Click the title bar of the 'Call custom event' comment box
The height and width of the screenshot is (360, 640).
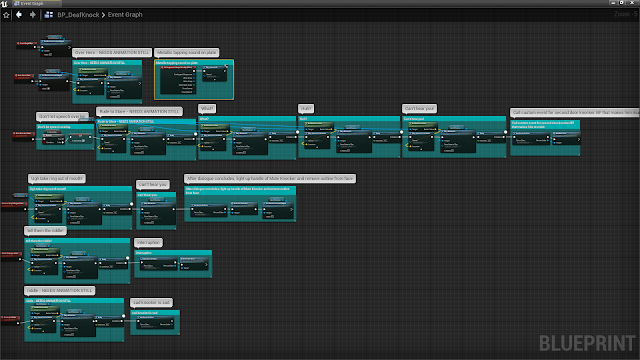pos(545,124)
